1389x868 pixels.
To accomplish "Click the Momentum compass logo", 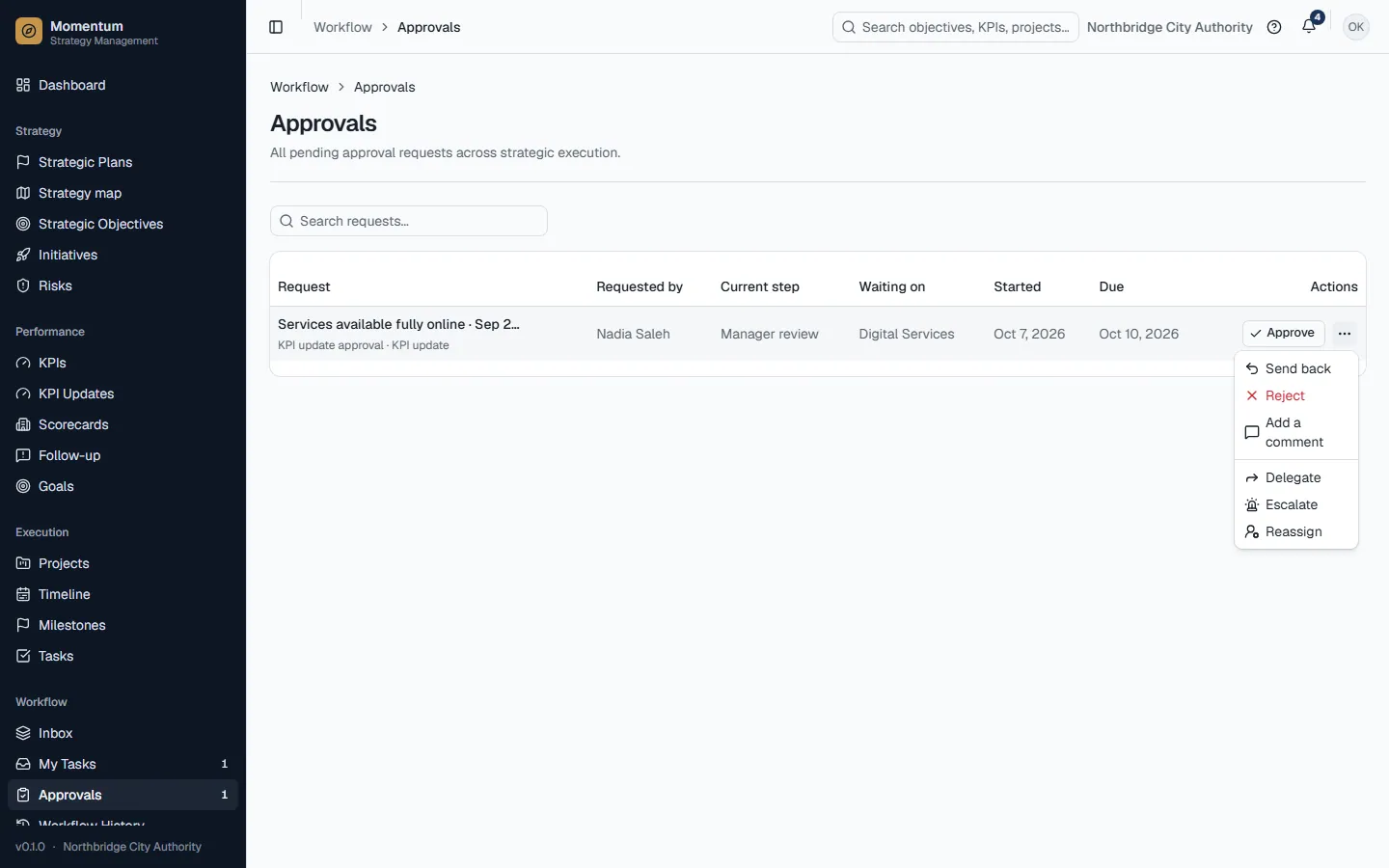I will pos(29,32).
